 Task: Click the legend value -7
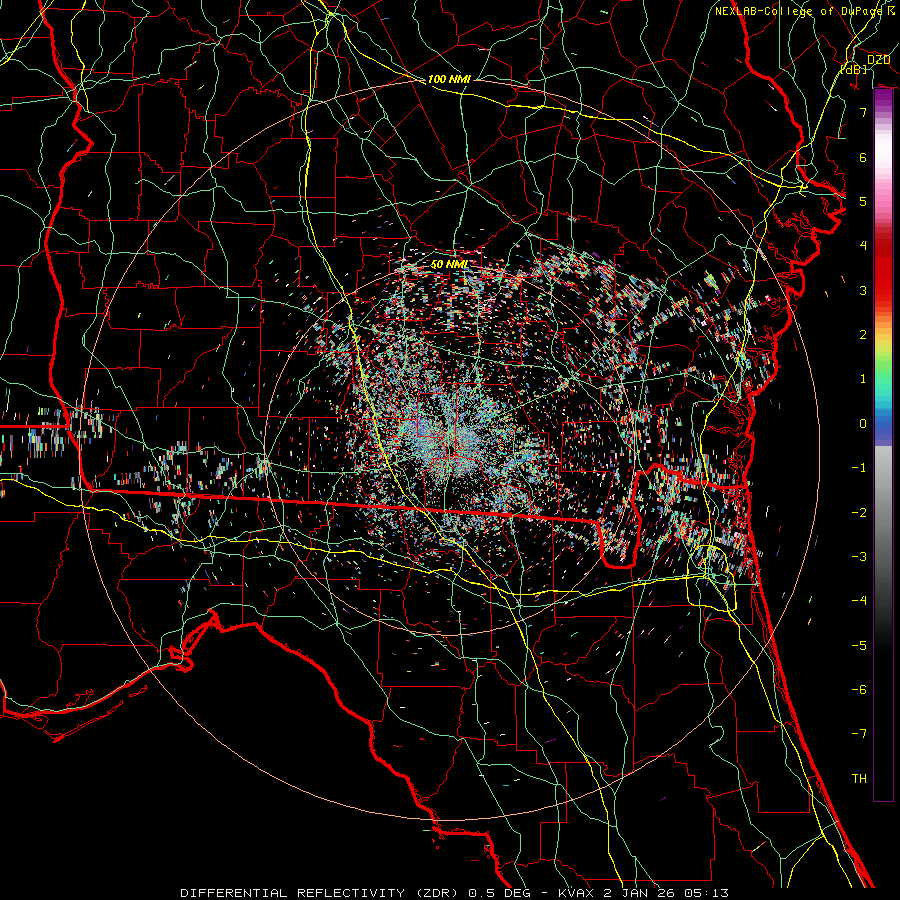(x=859, y=734)
